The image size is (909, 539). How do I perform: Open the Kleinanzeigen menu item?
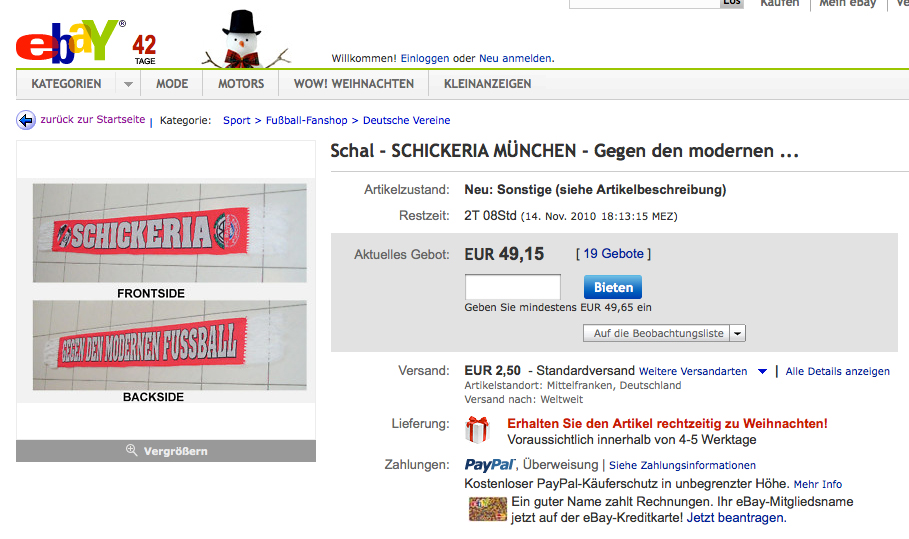coord(488,84)
